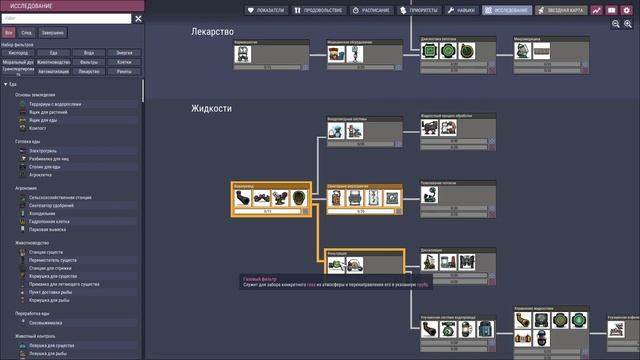Collapse the 'Еда' category tree
This screenshot has height=360, width=640.
coord(6,84)
